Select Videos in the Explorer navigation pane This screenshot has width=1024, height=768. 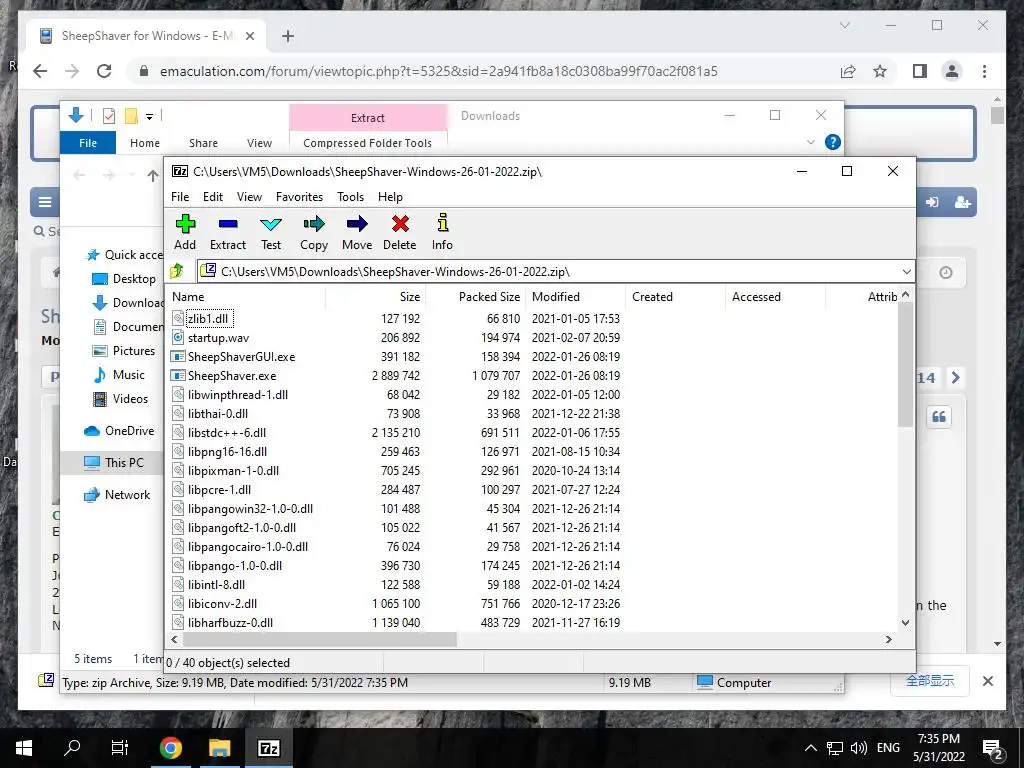(121, 399)
